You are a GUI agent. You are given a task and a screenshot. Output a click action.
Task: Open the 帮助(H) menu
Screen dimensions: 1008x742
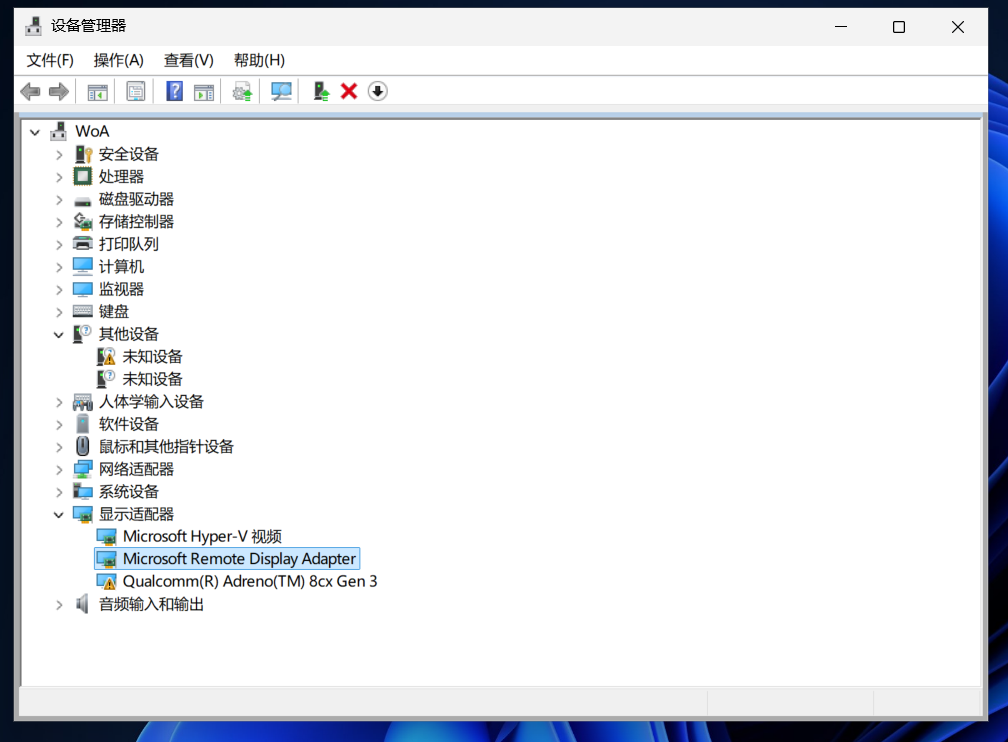[259, 60]
